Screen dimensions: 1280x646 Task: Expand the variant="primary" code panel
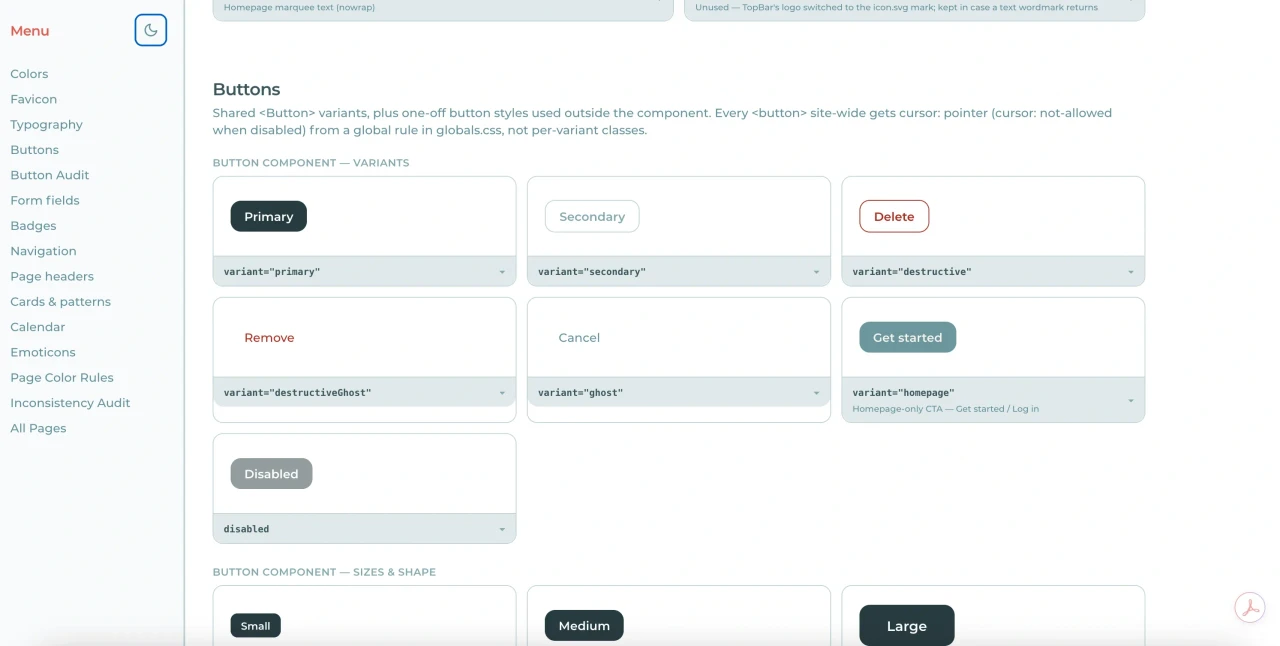coord(364,272)
